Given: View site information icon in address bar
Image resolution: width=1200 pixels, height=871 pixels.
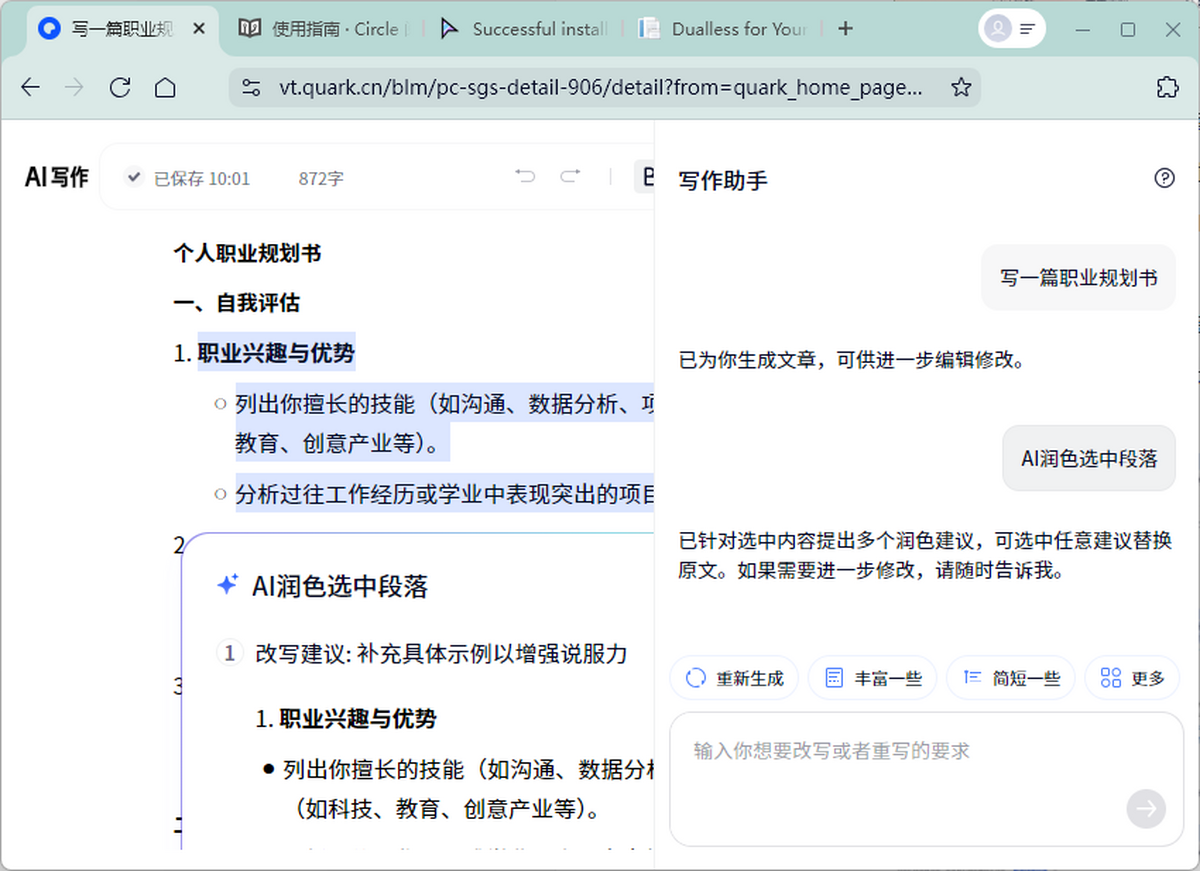Looking at the screenshot, I should pos(251,88).
